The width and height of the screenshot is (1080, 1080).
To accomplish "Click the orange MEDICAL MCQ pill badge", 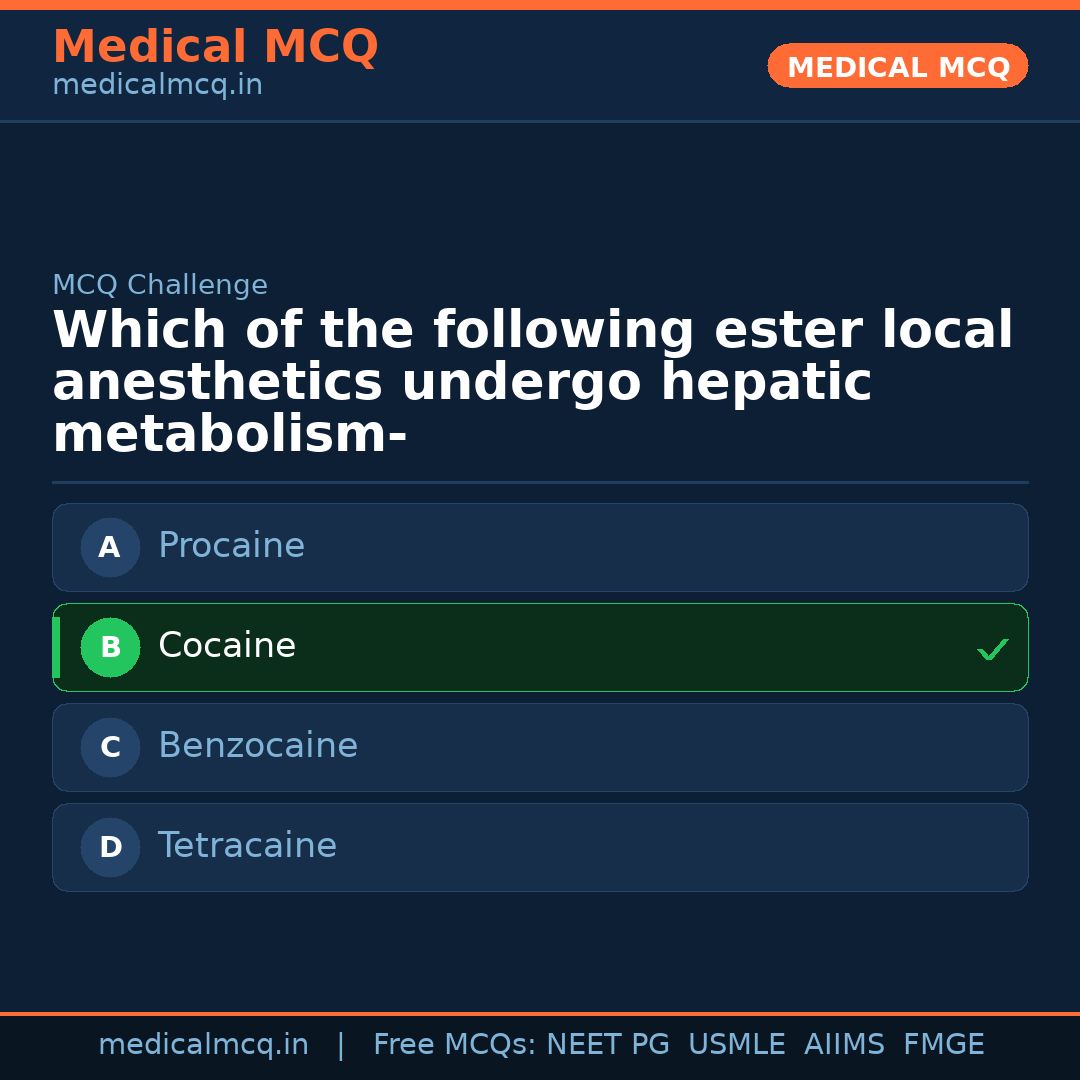I will [x=897, y=66].
